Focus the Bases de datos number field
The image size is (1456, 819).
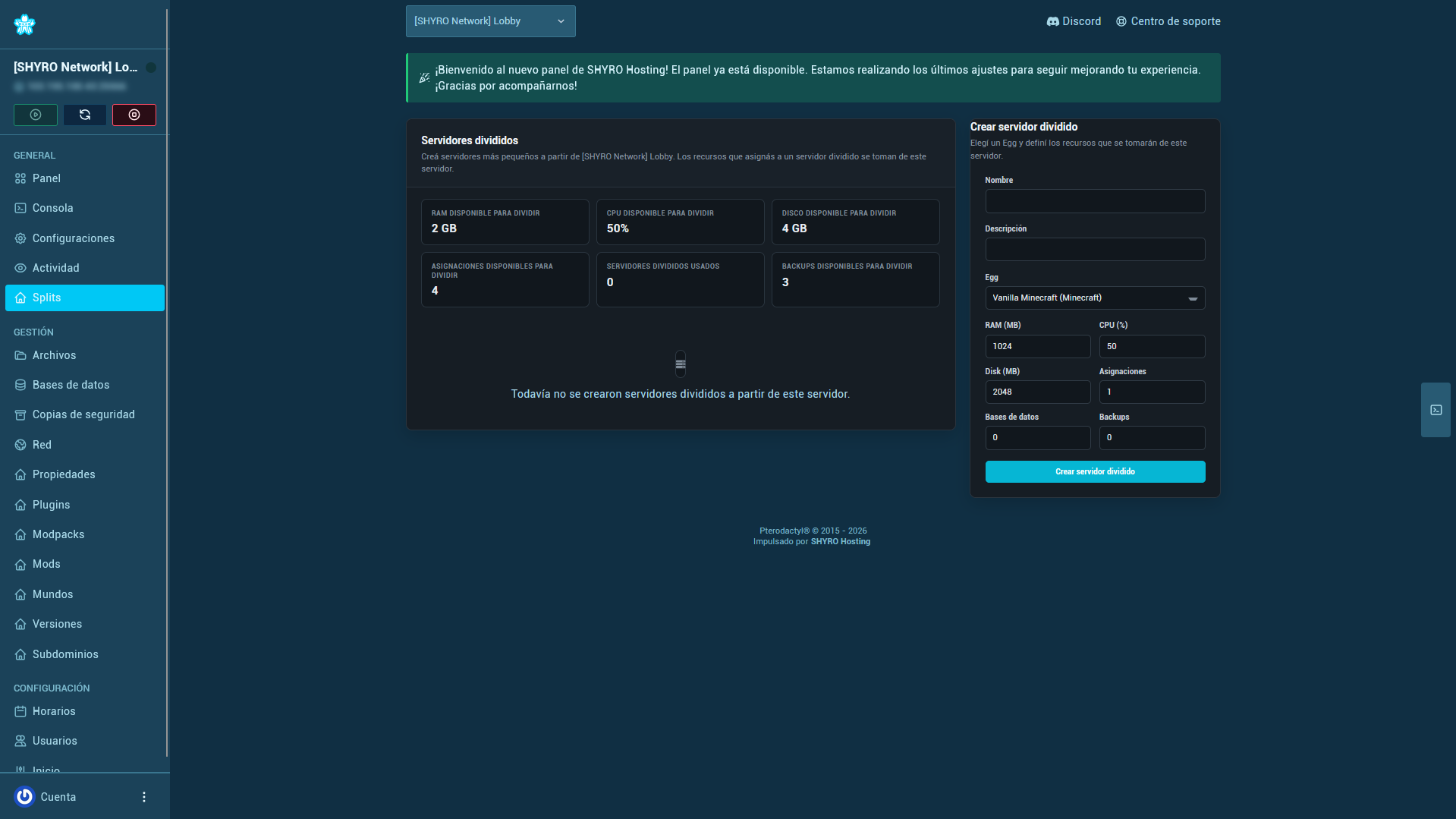click(x=1038, y=437)
